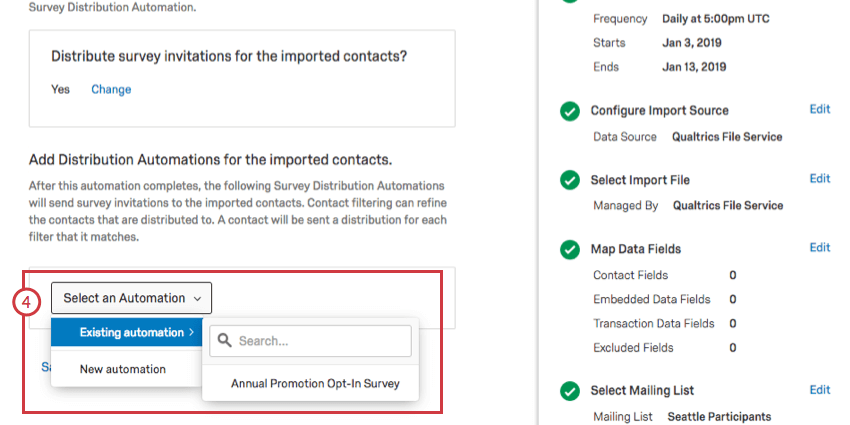Click the green checkmark beside Select Import File
The height and width of the screenshot is (425, 850).
coord(569,181)
